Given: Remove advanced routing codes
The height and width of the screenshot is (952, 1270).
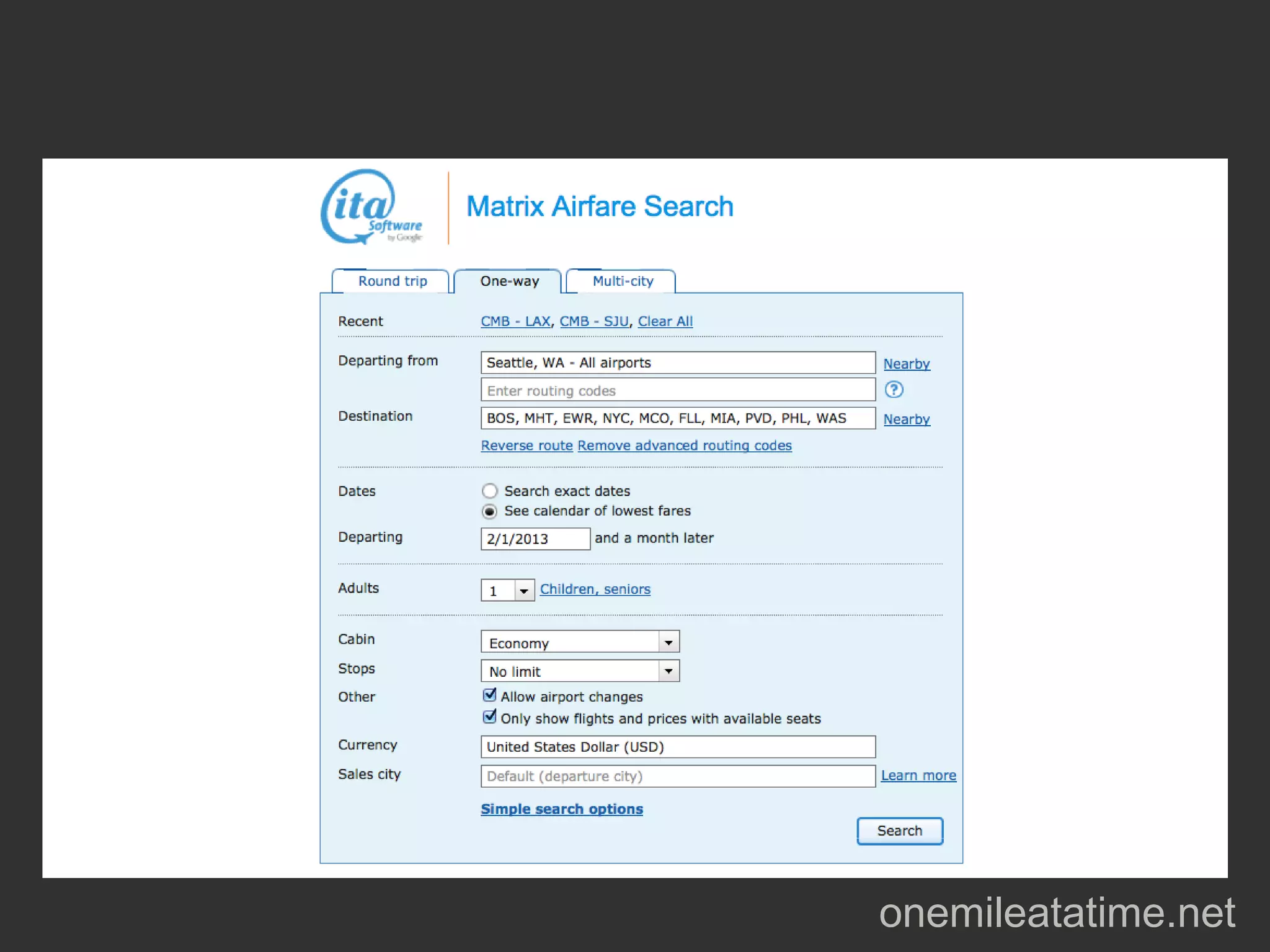Looking at the screenshot, I should pyautogui.click(x=685, y=446).
